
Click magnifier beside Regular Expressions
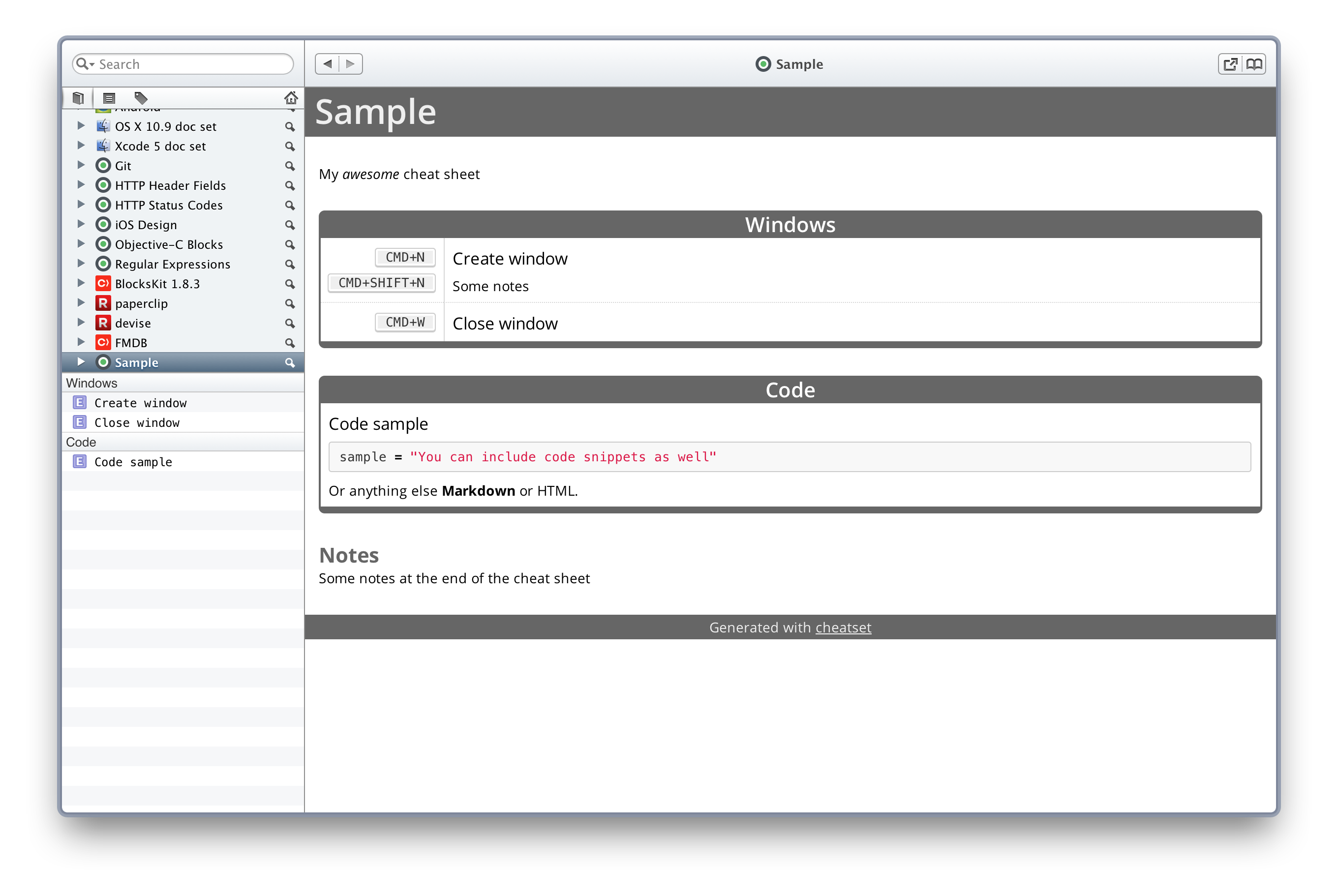[x=290, y=265]
